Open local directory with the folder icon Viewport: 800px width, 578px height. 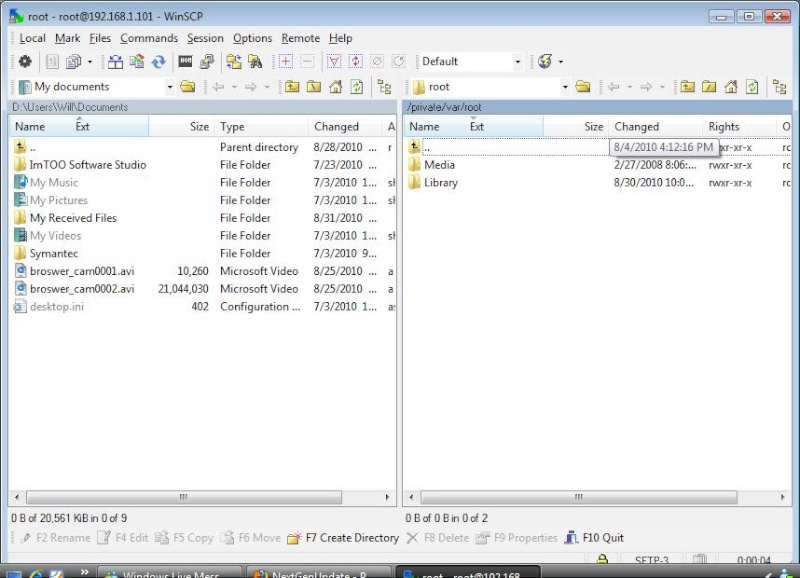(x=188, y=87)
